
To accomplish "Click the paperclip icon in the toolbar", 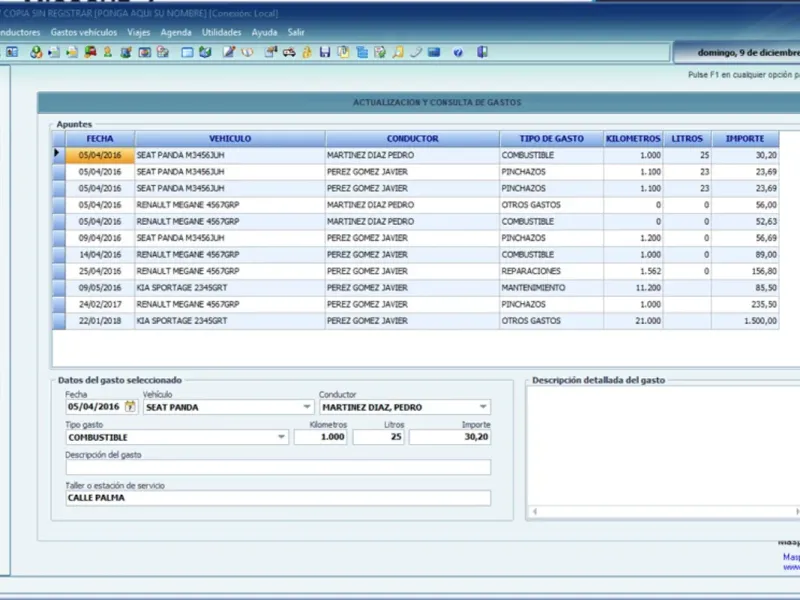I will 416,52.
